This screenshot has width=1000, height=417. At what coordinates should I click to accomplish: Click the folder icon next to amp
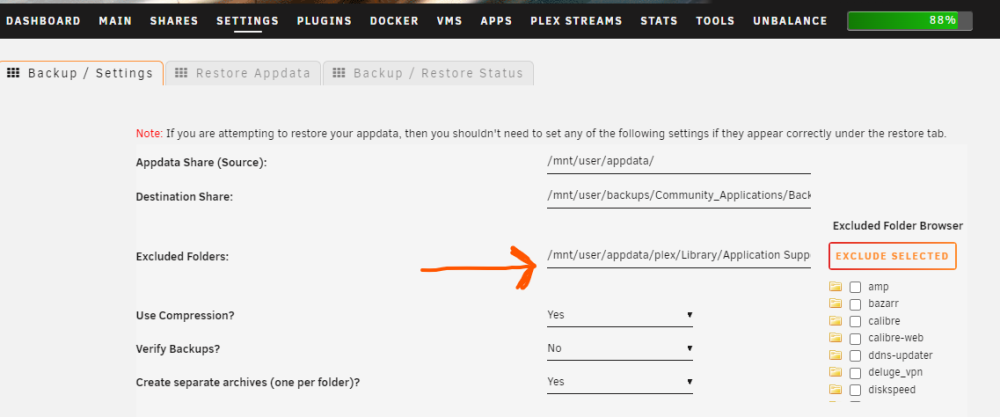pyautogui.click(x=835, y=286)
